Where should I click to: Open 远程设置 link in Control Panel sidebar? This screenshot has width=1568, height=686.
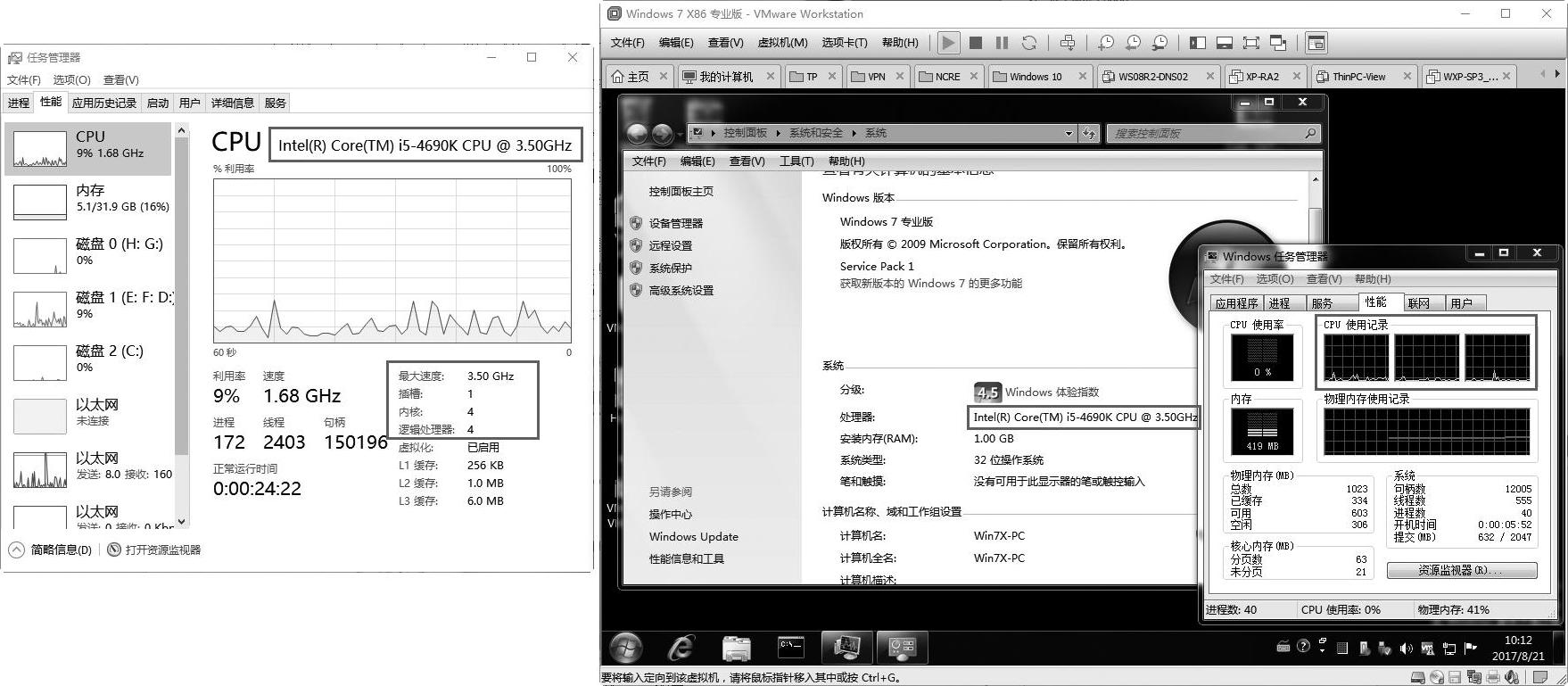(671, 245)
